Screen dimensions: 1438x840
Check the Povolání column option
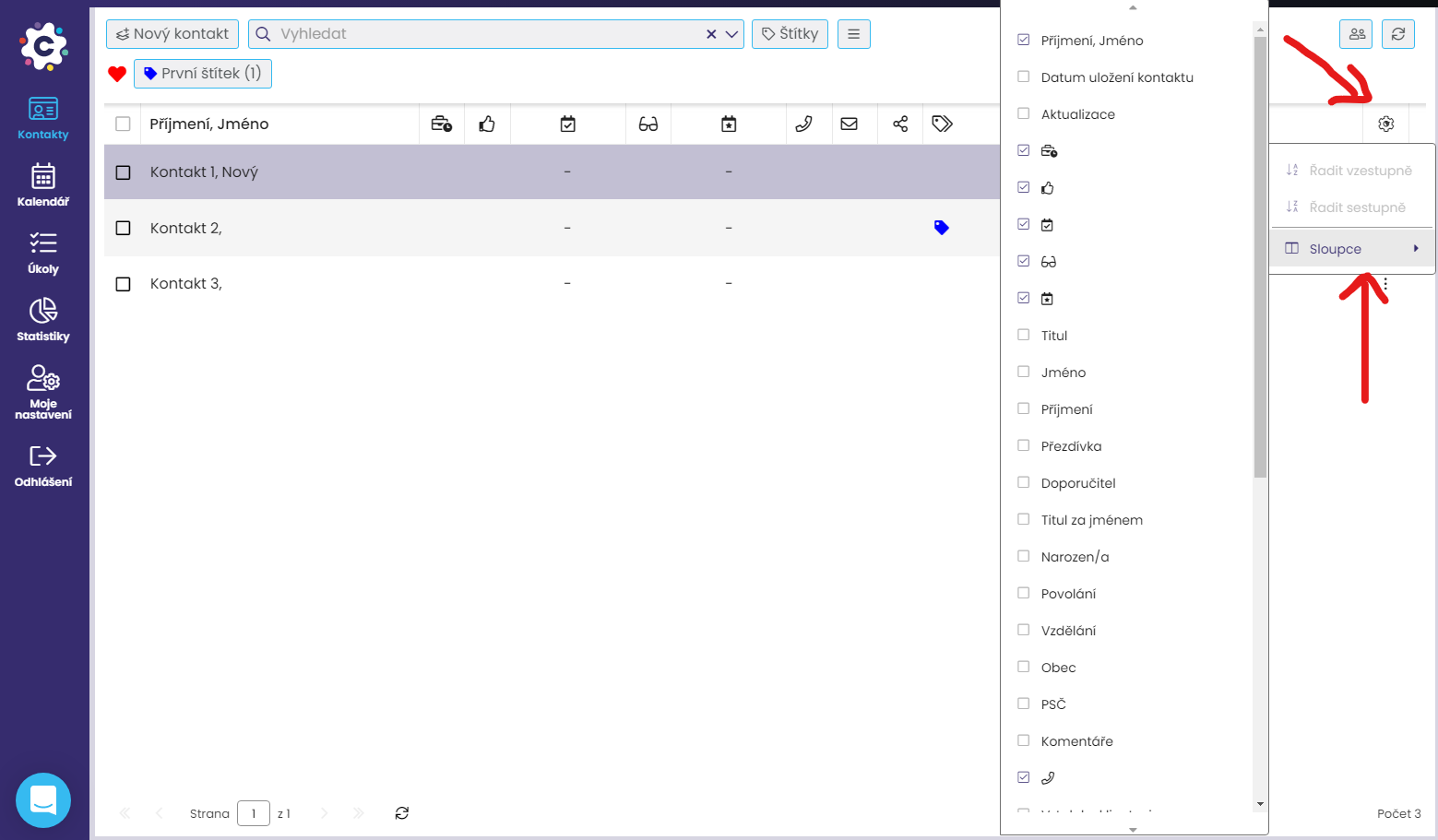click(x=1023, y=594)
